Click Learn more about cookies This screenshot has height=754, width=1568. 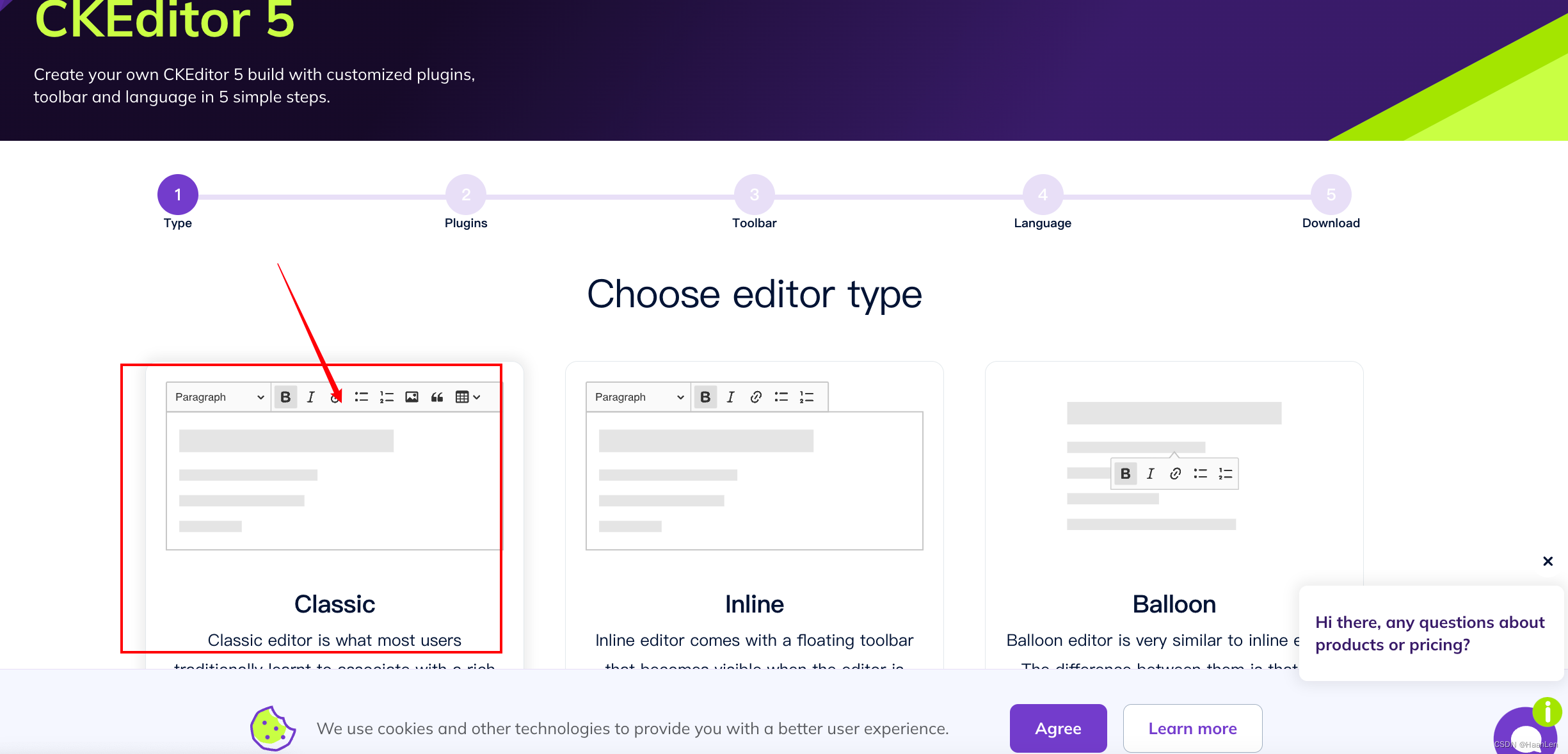(1192, 728)
